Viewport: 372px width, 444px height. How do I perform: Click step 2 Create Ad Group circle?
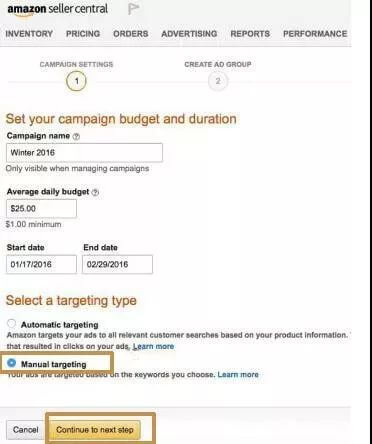click(x=218, y=81)
